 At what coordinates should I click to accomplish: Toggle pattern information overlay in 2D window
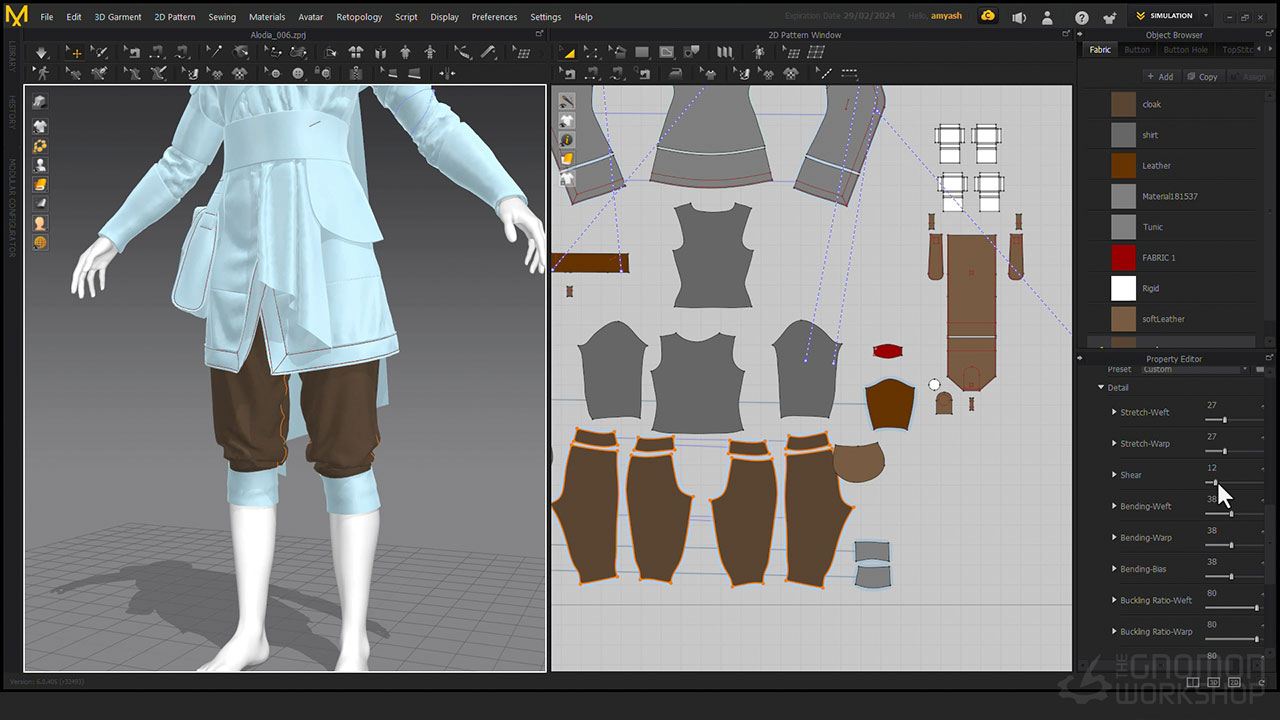pos(566,140)
